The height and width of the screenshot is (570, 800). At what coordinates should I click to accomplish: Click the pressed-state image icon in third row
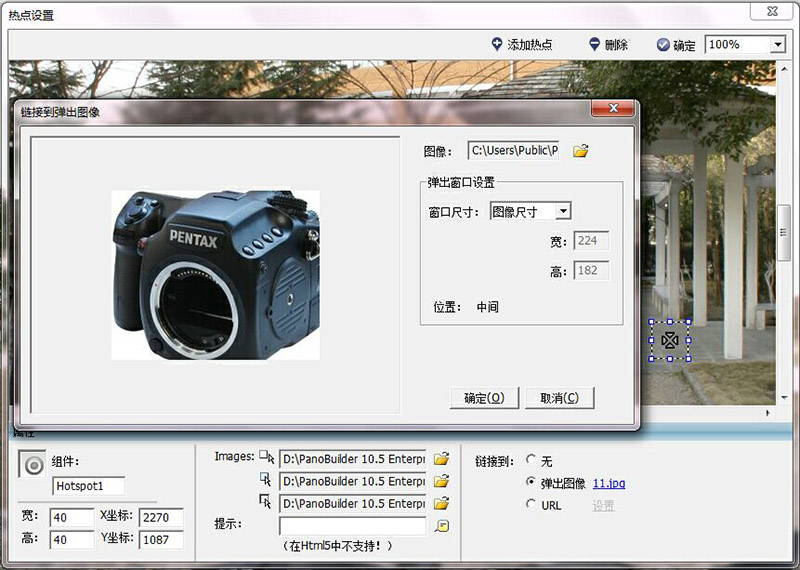[266, 502]
